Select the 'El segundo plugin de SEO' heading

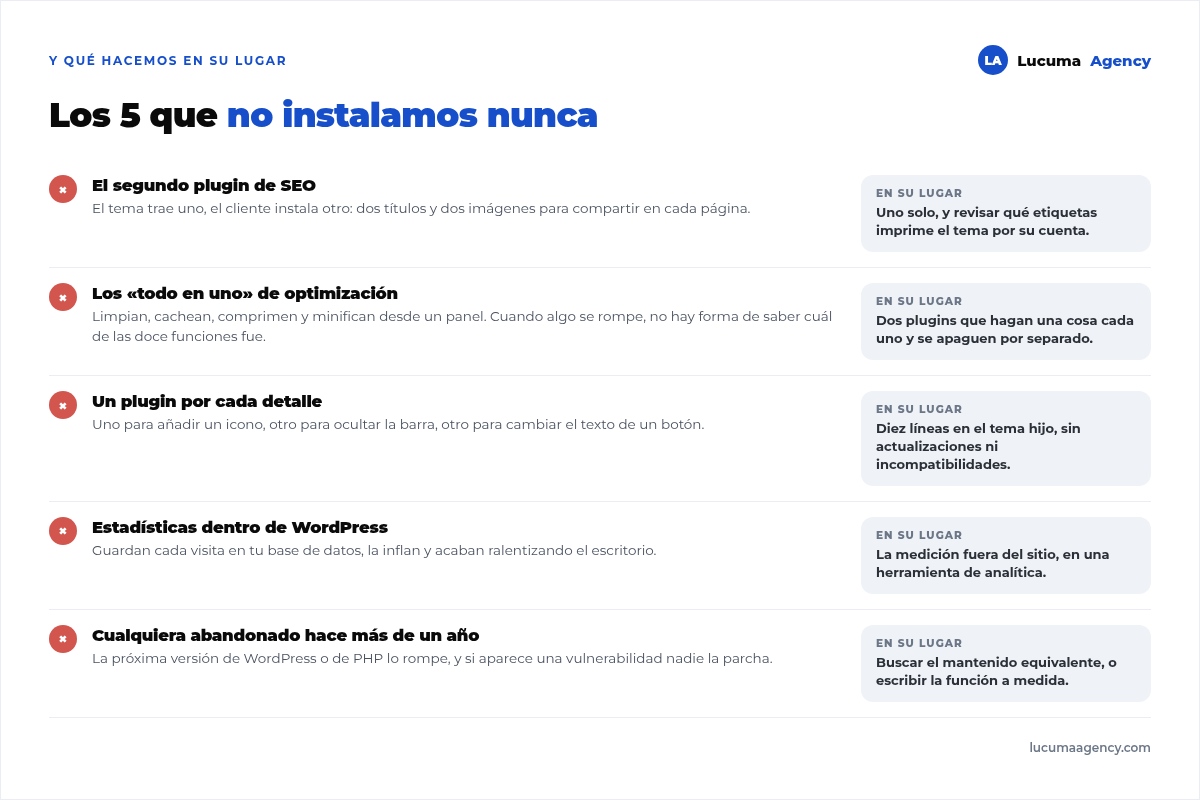(x=204, y=185)
